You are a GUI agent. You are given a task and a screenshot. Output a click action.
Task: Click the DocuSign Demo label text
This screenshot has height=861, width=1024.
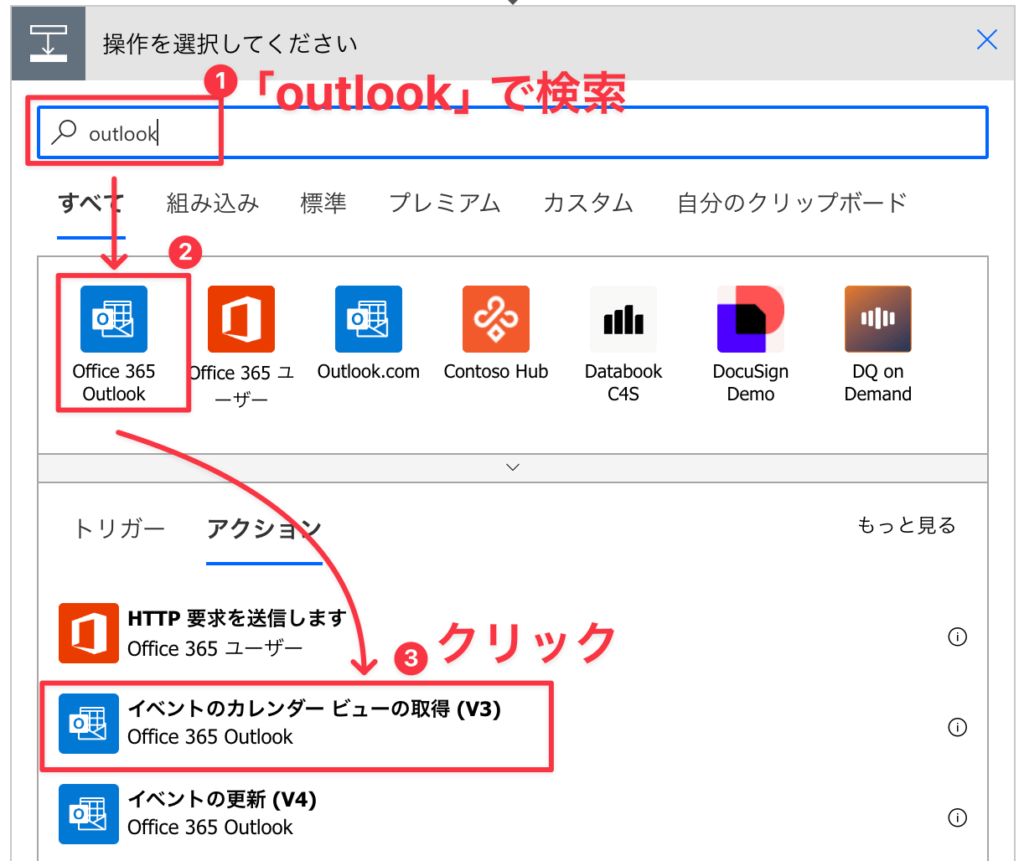750,383
